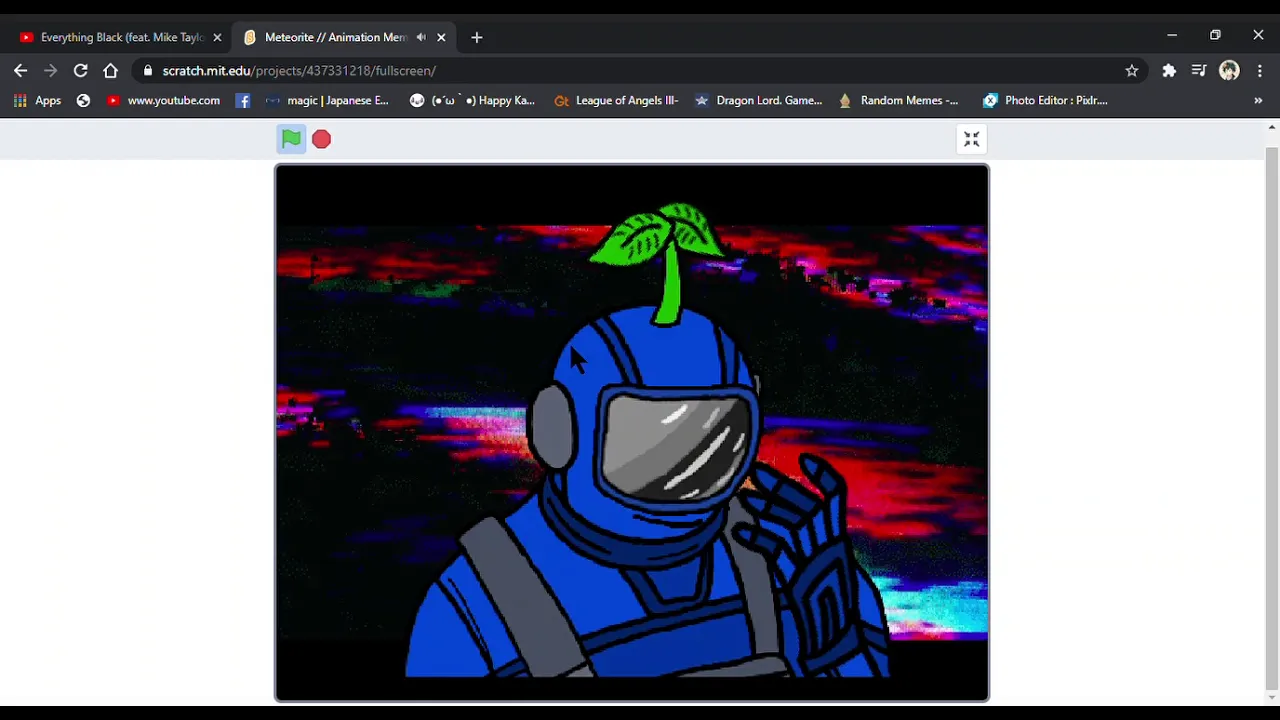Open the www.youtube.com bookmark
Image resolution: width=1280 pixels, height=720 pixels.
coord(163,100)
